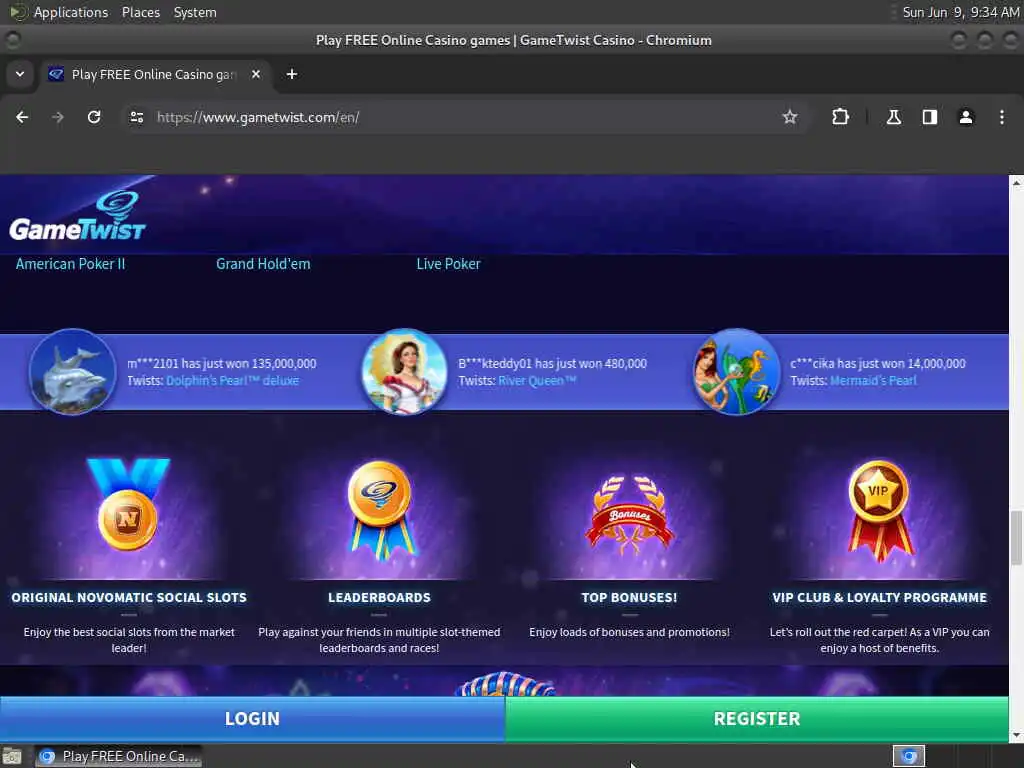Open the System menu
Image resolution: width=1024 pixels, height=768 pixels.
pyautogui.click(x=195, y=12)
